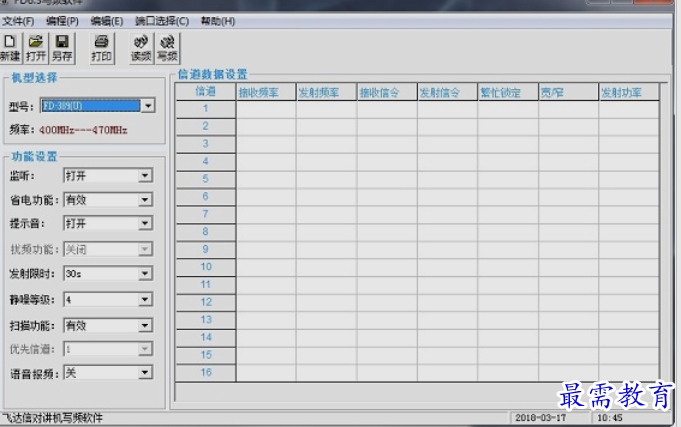Click the 接收信令 column header

pyautogui.click(x=387, y=92)
